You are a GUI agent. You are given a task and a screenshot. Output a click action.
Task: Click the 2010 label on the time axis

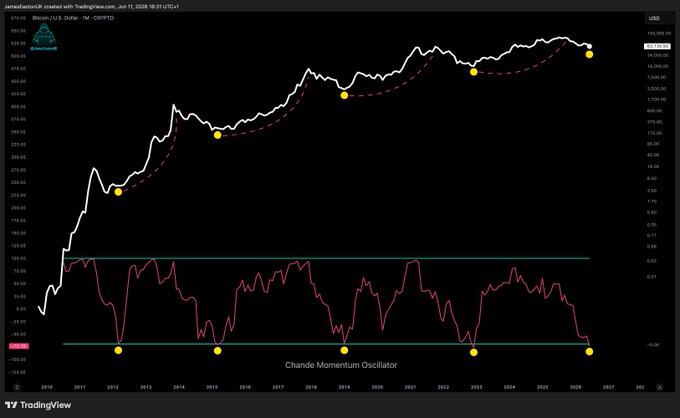(46, 387)
